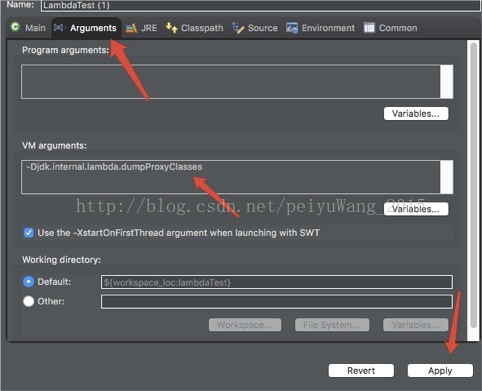This screenshot has height=391, width=482.
Task: Click Variables button under Working directory
Action: coord(416,325)
